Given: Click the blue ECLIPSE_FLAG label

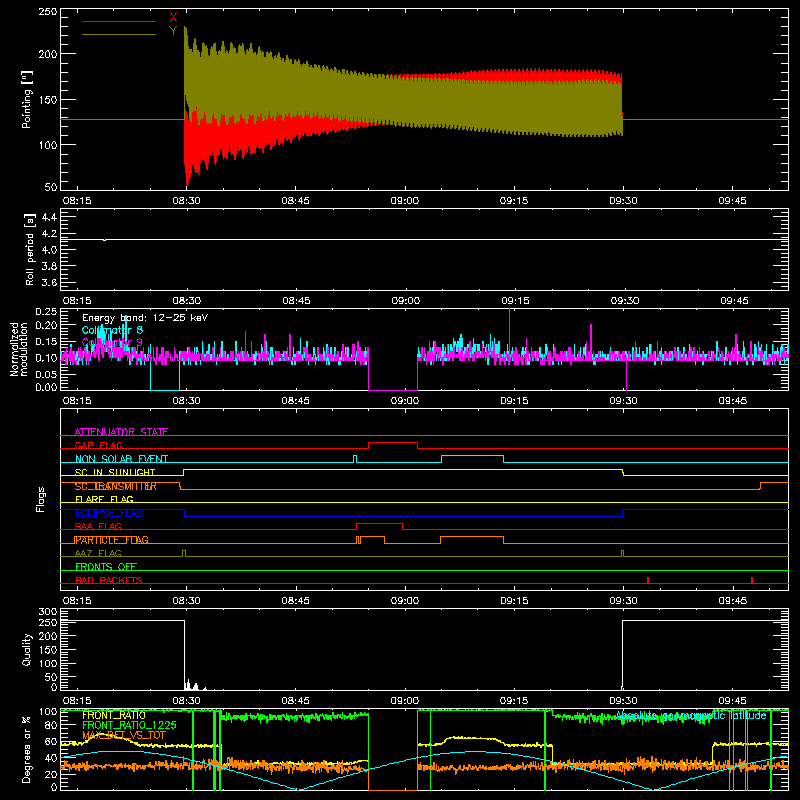Looking at the screenshot, I should point(109,513).
